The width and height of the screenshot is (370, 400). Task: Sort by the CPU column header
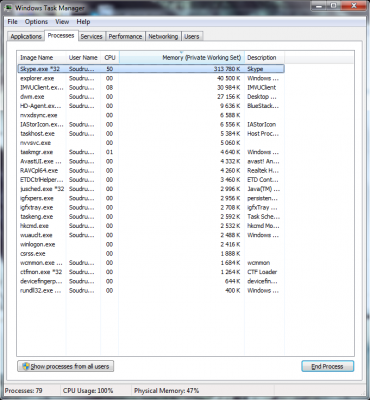(x=110, y=57)
